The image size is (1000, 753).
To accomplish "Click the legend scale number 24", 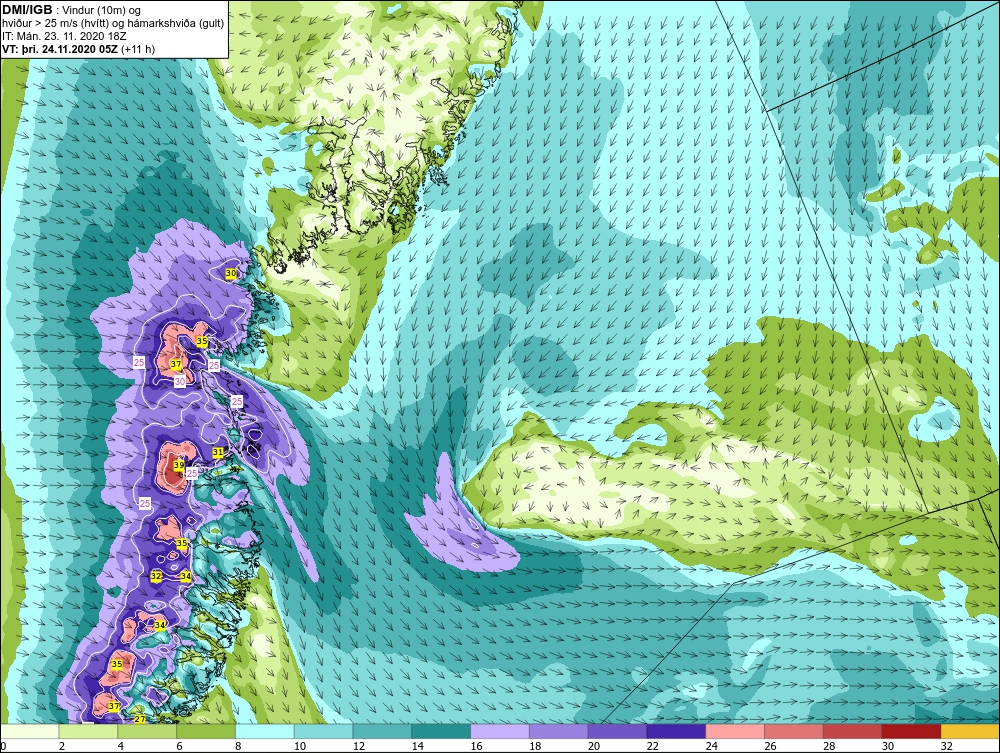I will click(711, 746).
